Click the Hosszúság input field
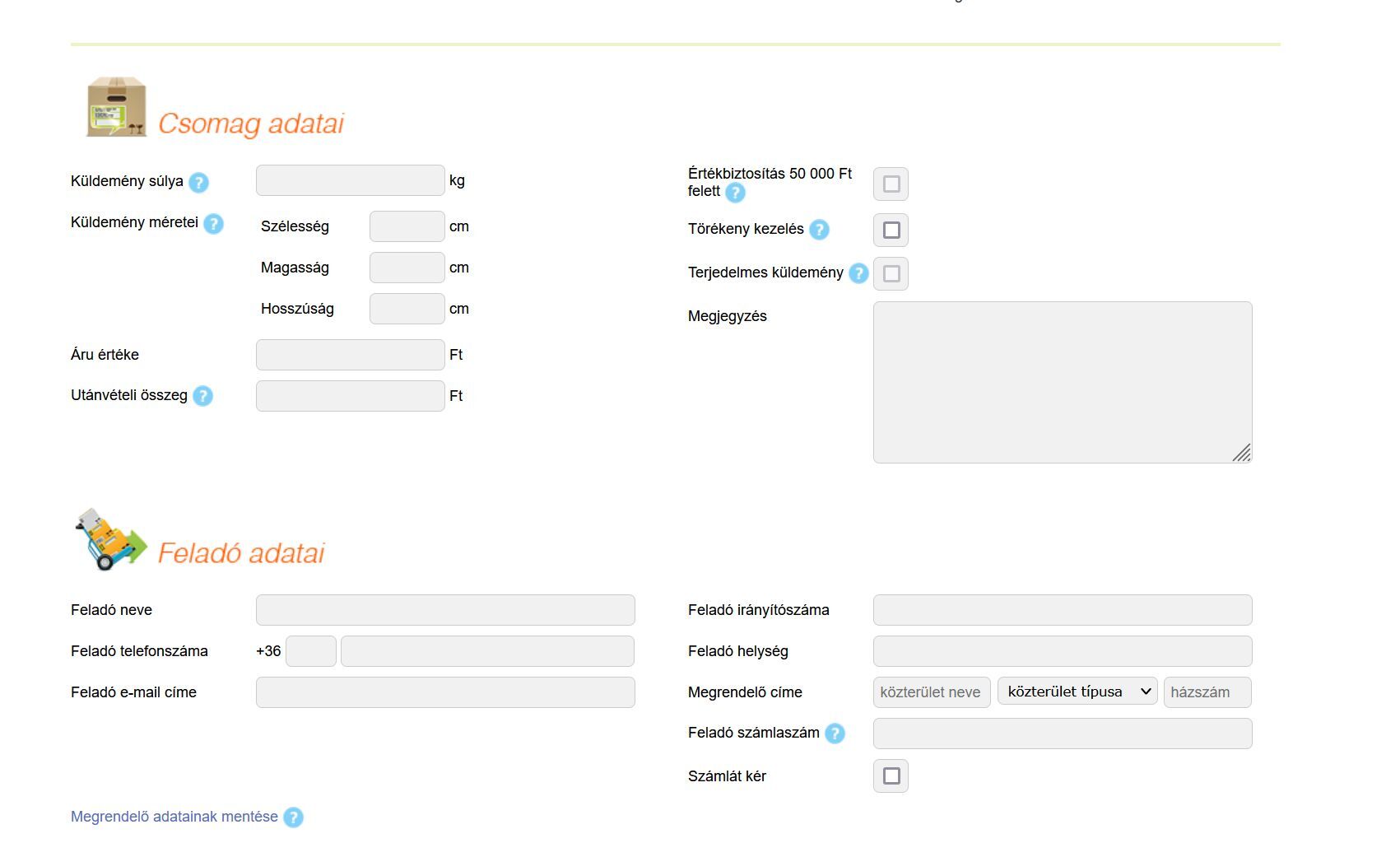 pos(407,309)
